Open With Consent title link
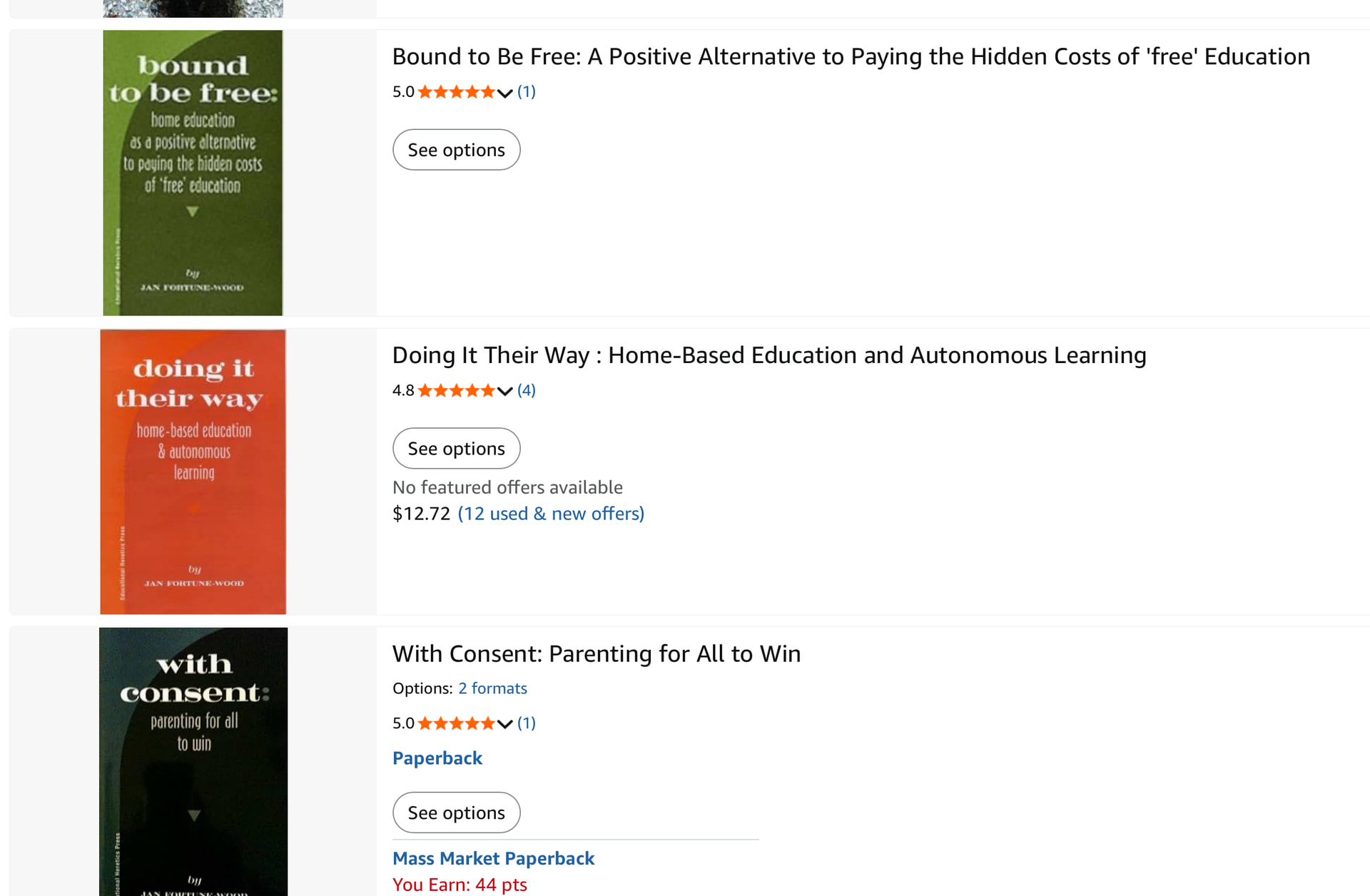 click(596, 653)
